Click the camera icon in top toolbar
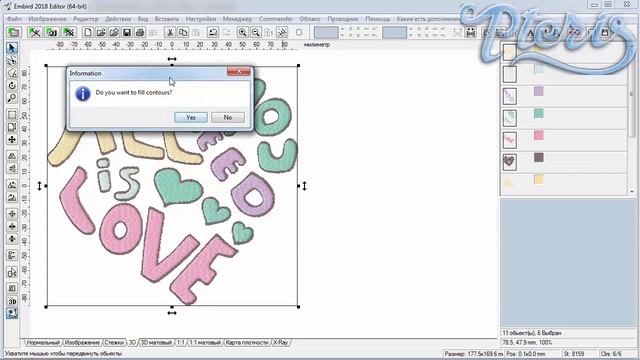 pos(52,32)
